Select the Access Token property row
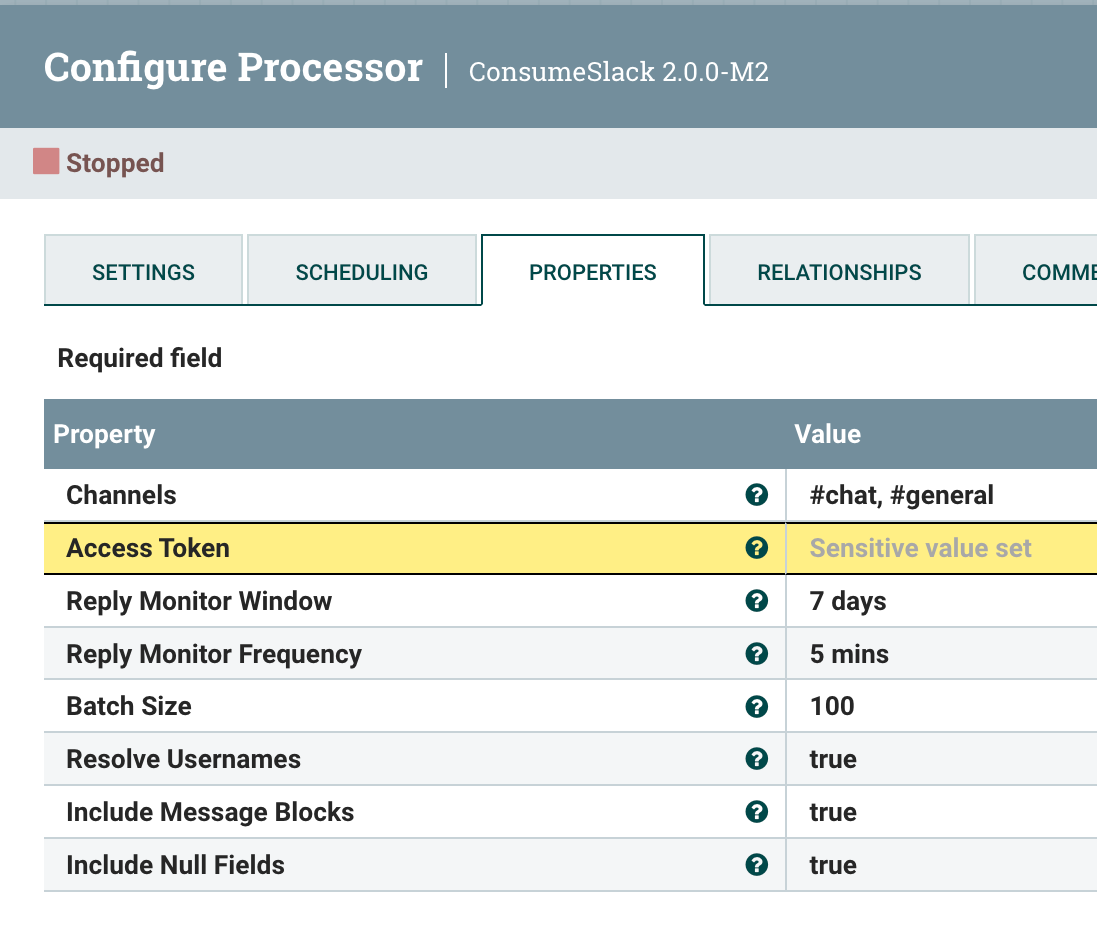The image size is (1097, 941). (x=570, y=548)
